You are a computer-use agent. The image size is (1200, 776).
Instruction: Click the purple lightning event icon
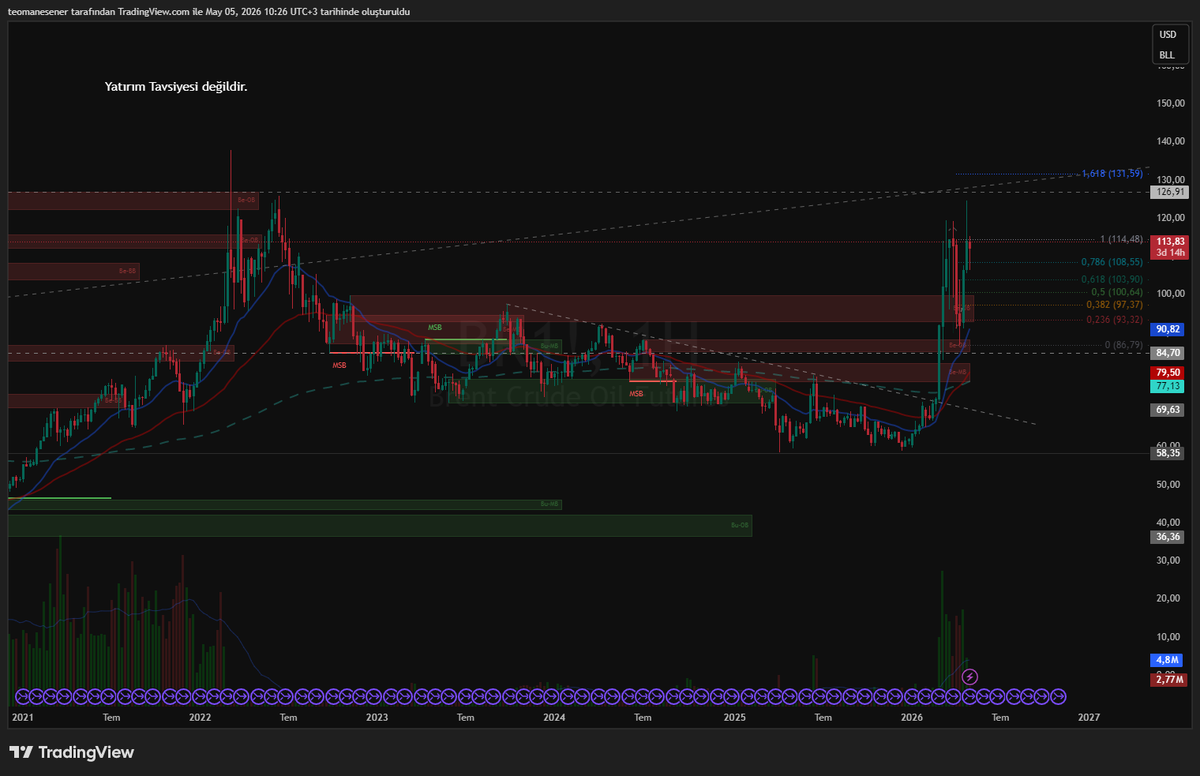[969, 677]
